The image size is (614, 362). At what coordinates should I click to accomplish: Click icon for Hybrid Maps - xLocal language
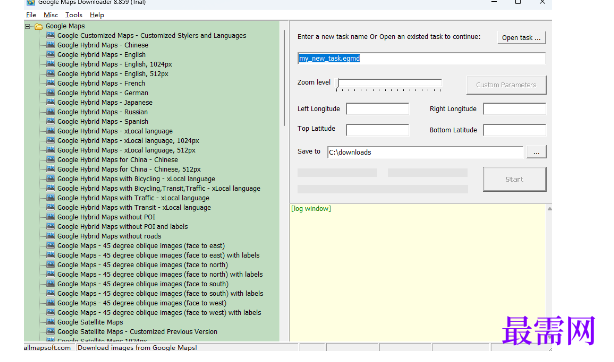50,131
